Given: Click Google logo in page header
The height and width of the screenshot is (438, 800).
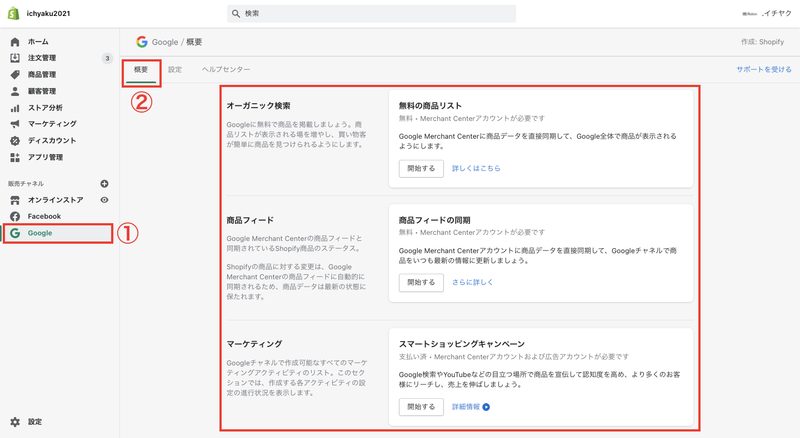Looking at the screenshot, I should [x=142, y=42].
